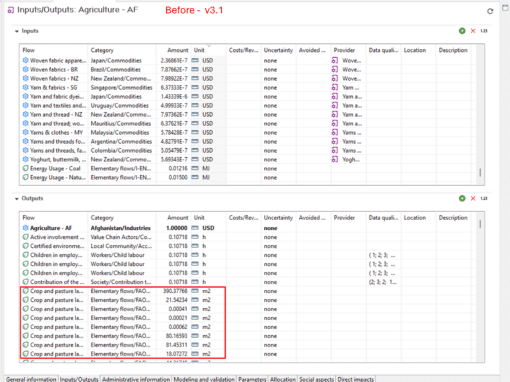Remove selected input with red X
Viewport: 510px width, 382px height.
click(473, 31)
